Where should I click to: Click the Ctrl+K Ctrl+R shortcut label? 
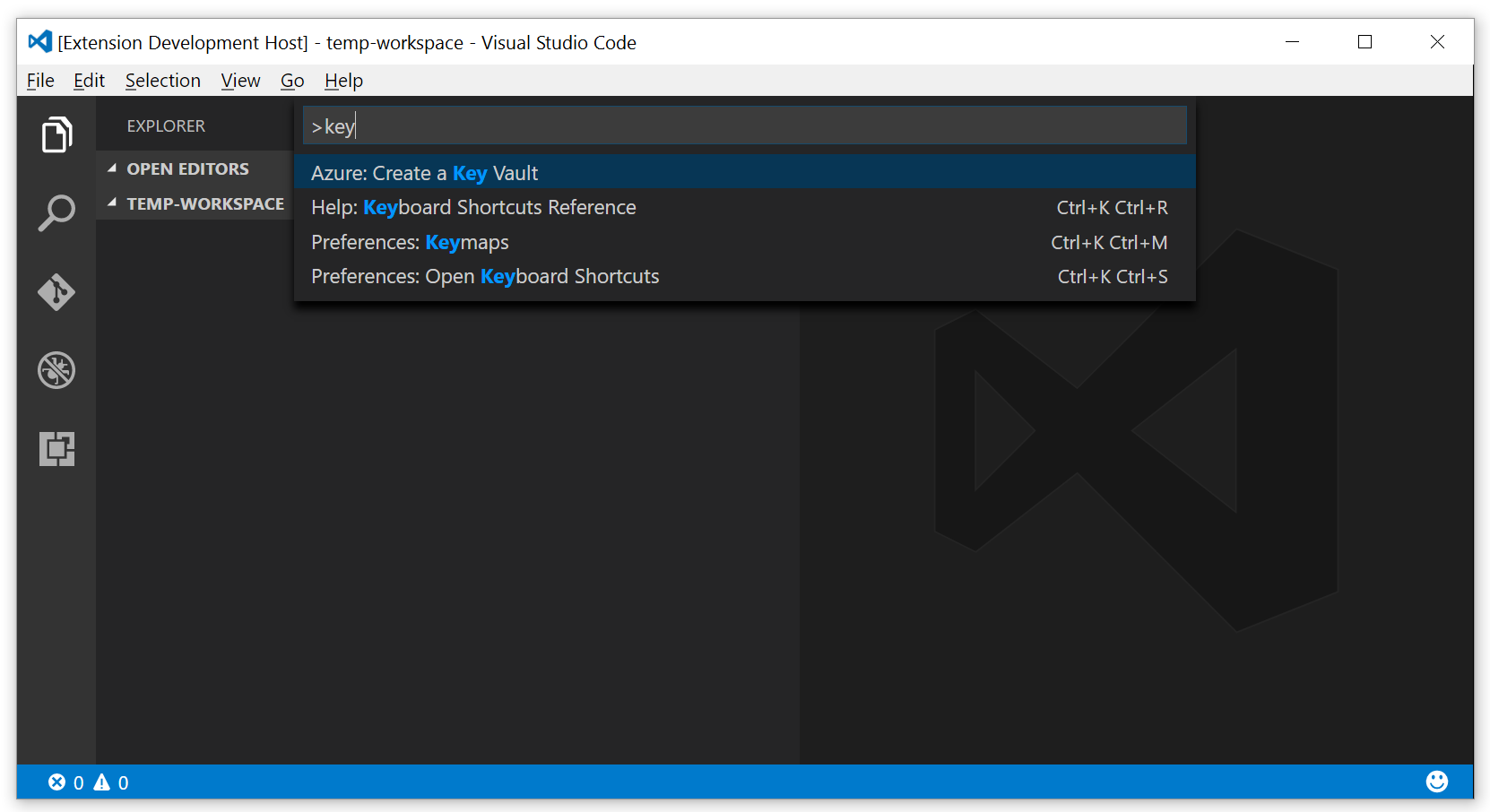tap(1112, 208)
